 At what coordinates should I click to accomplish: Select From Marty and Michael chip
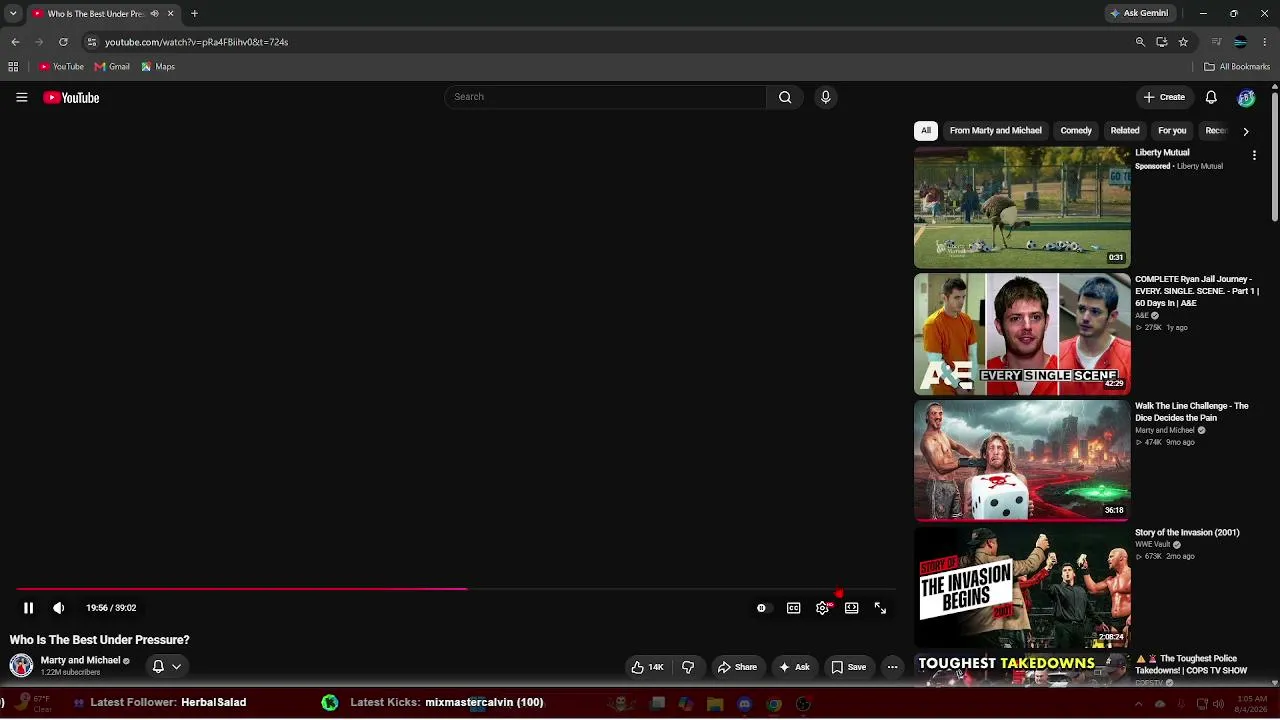point(995,131)
